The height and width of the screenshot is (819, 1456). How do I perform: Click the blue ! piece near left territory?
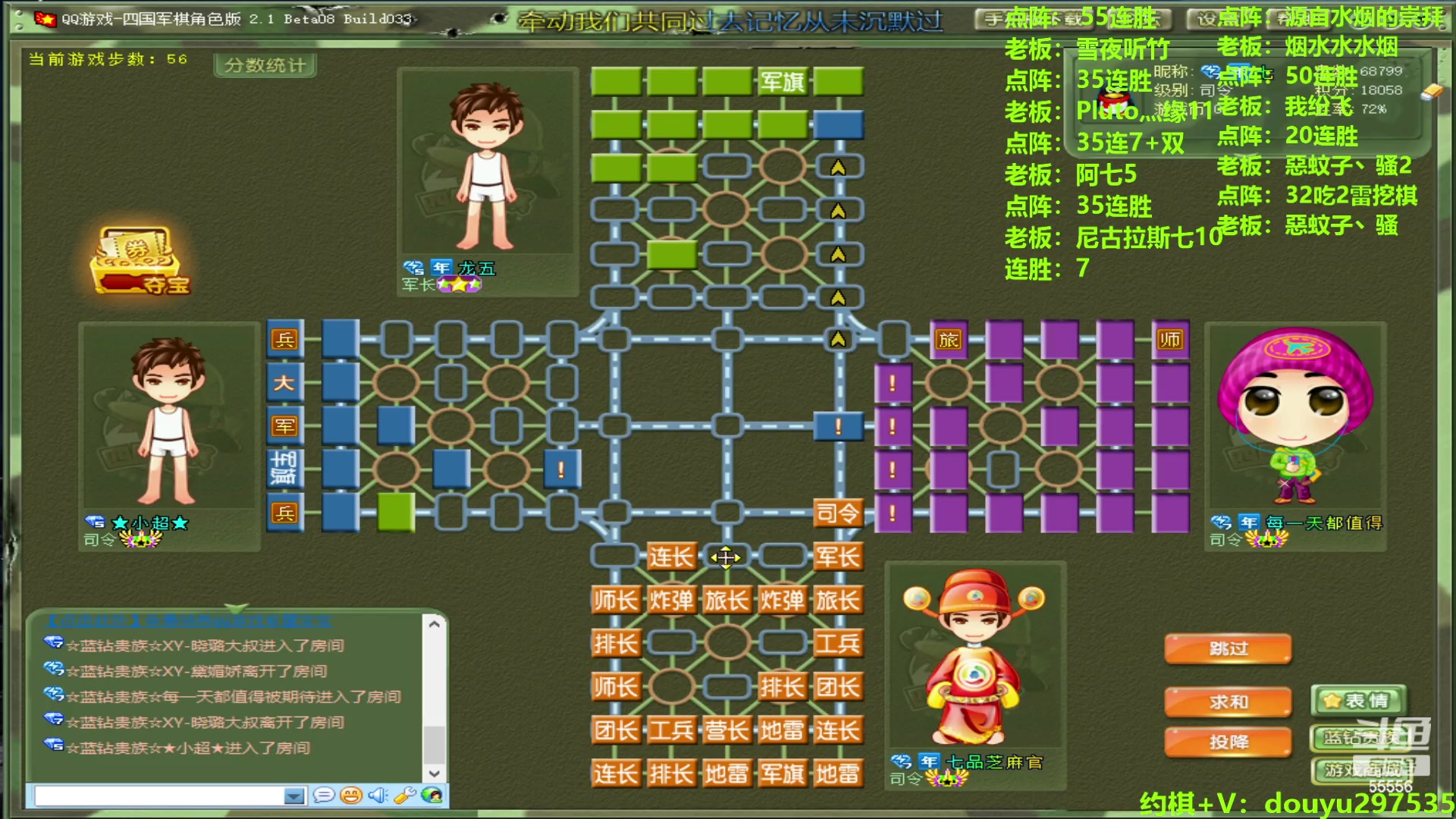(562, 469)
